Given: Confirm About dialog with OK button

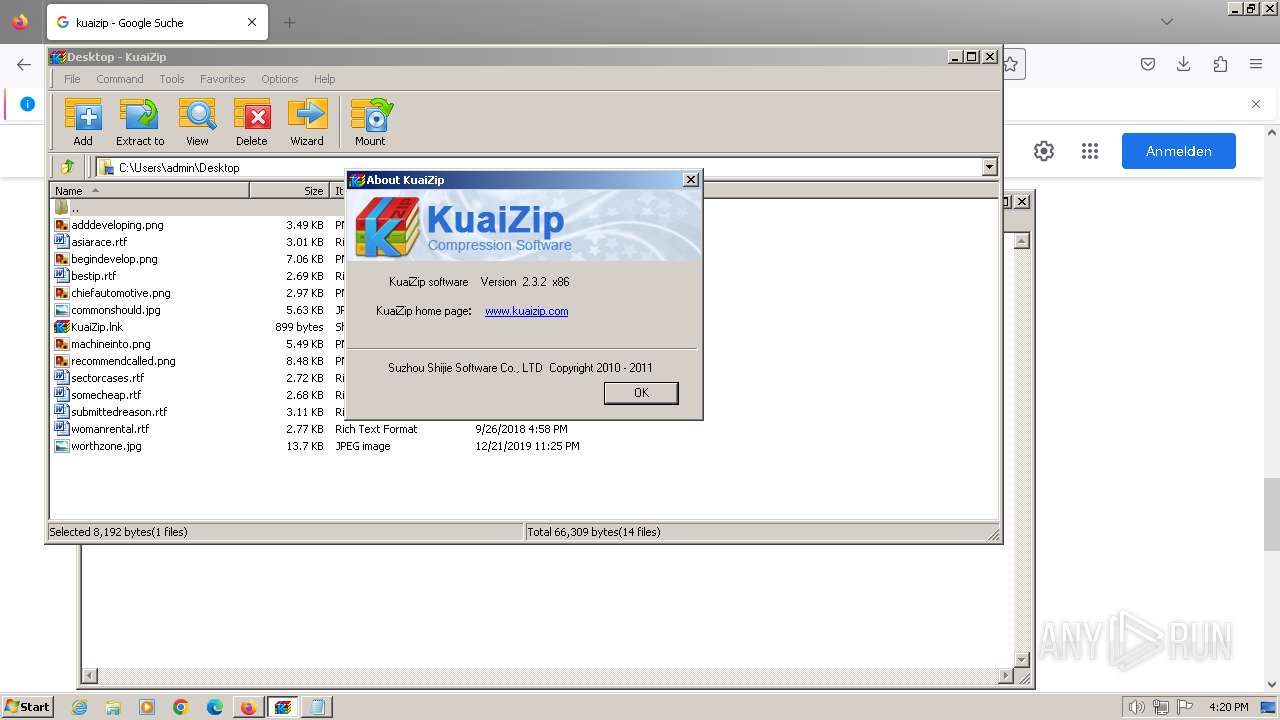Looking at the screenshot, I should tap(641, 393).
